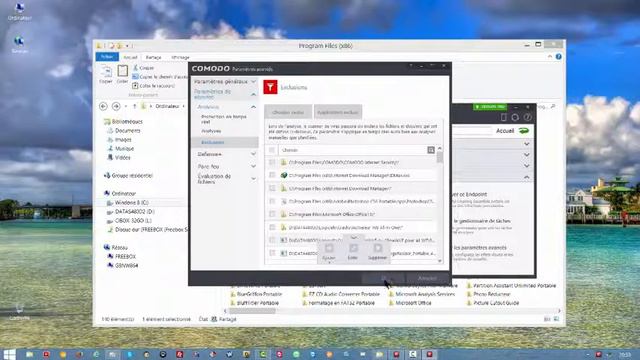
Task: Click the Explorer back arrow
Action: tap(103, 106)
